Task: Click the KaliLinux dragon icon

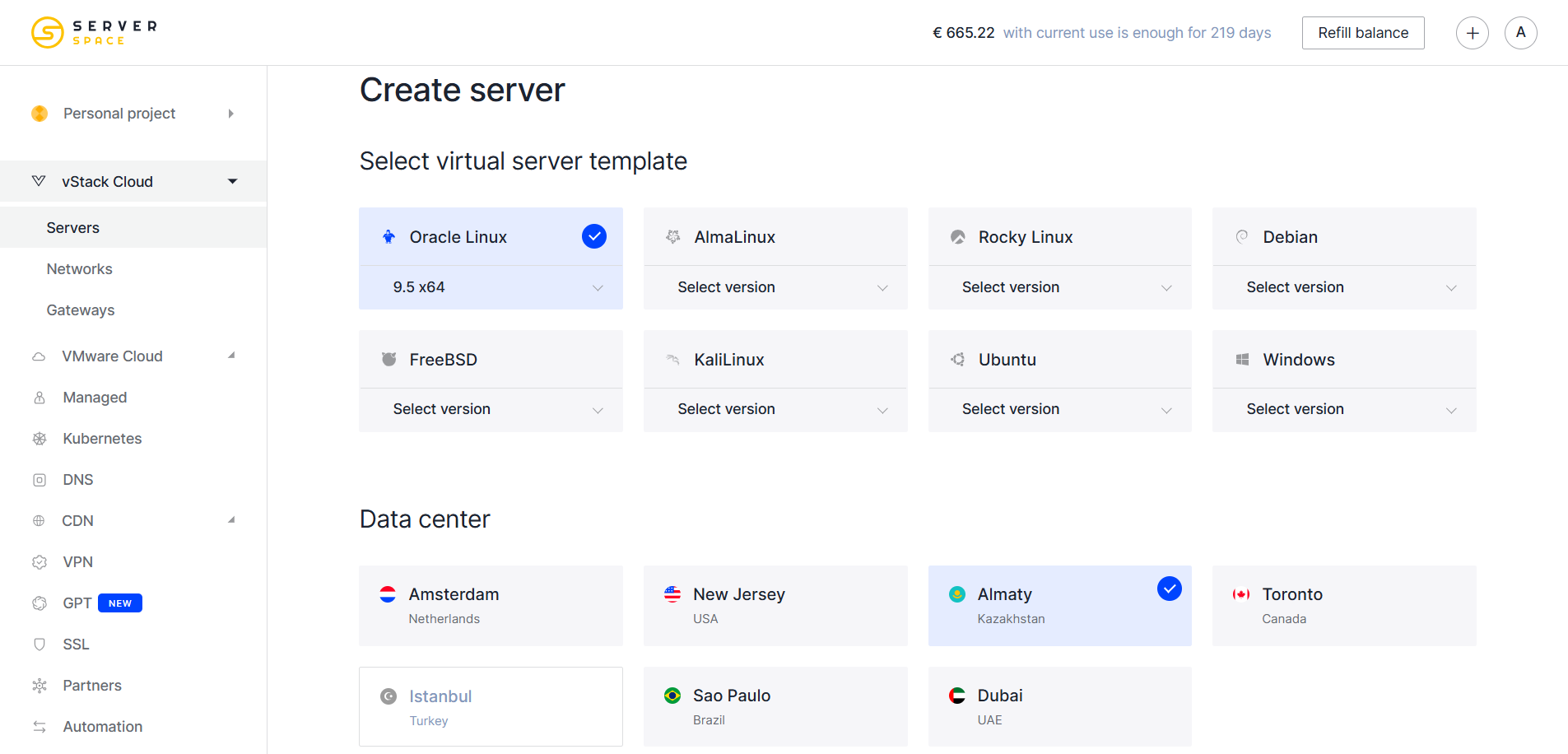Action: (673, 360)
